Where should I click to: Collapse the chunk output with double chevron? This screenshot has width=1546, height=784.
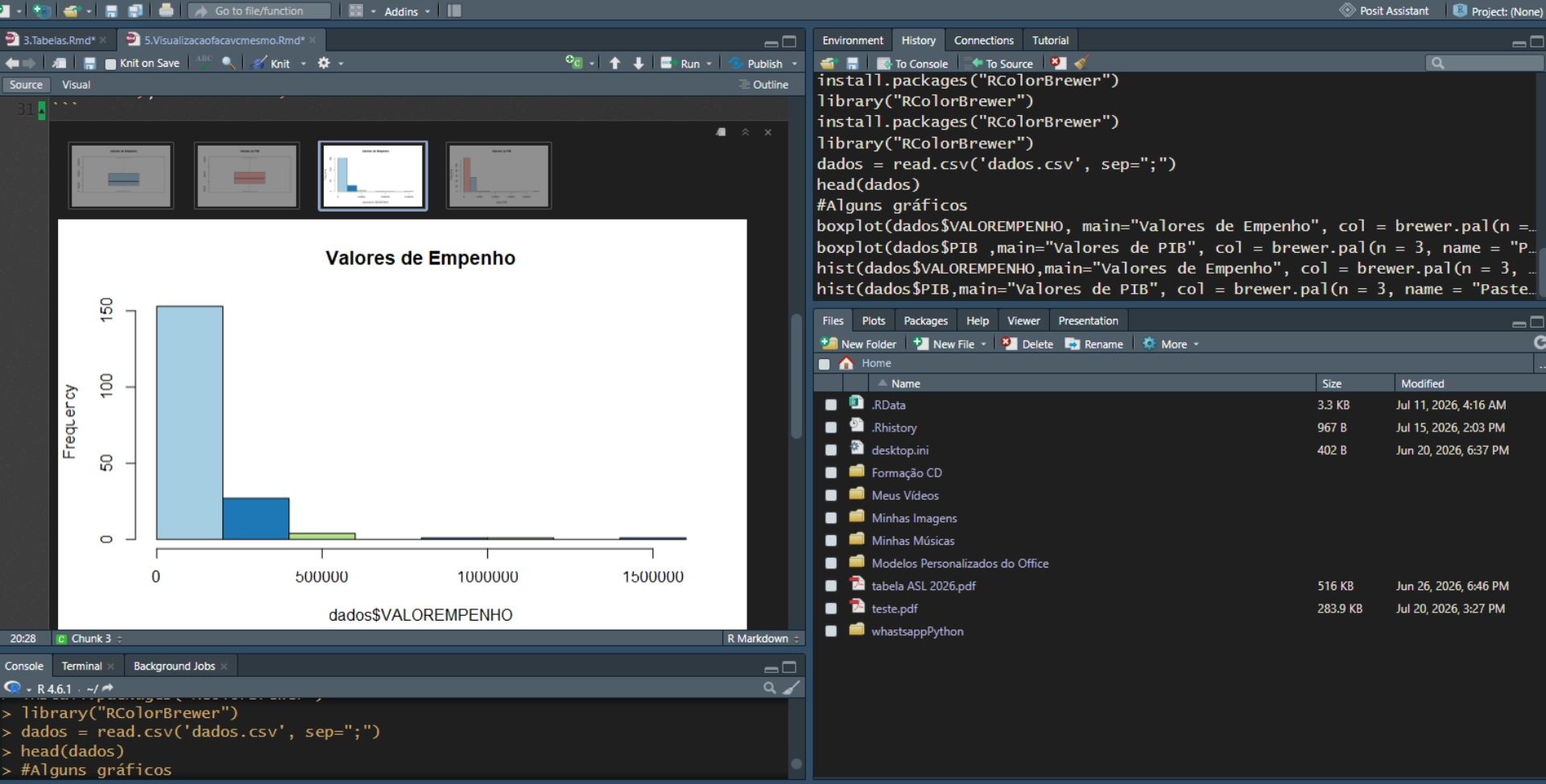pos(746,132)
